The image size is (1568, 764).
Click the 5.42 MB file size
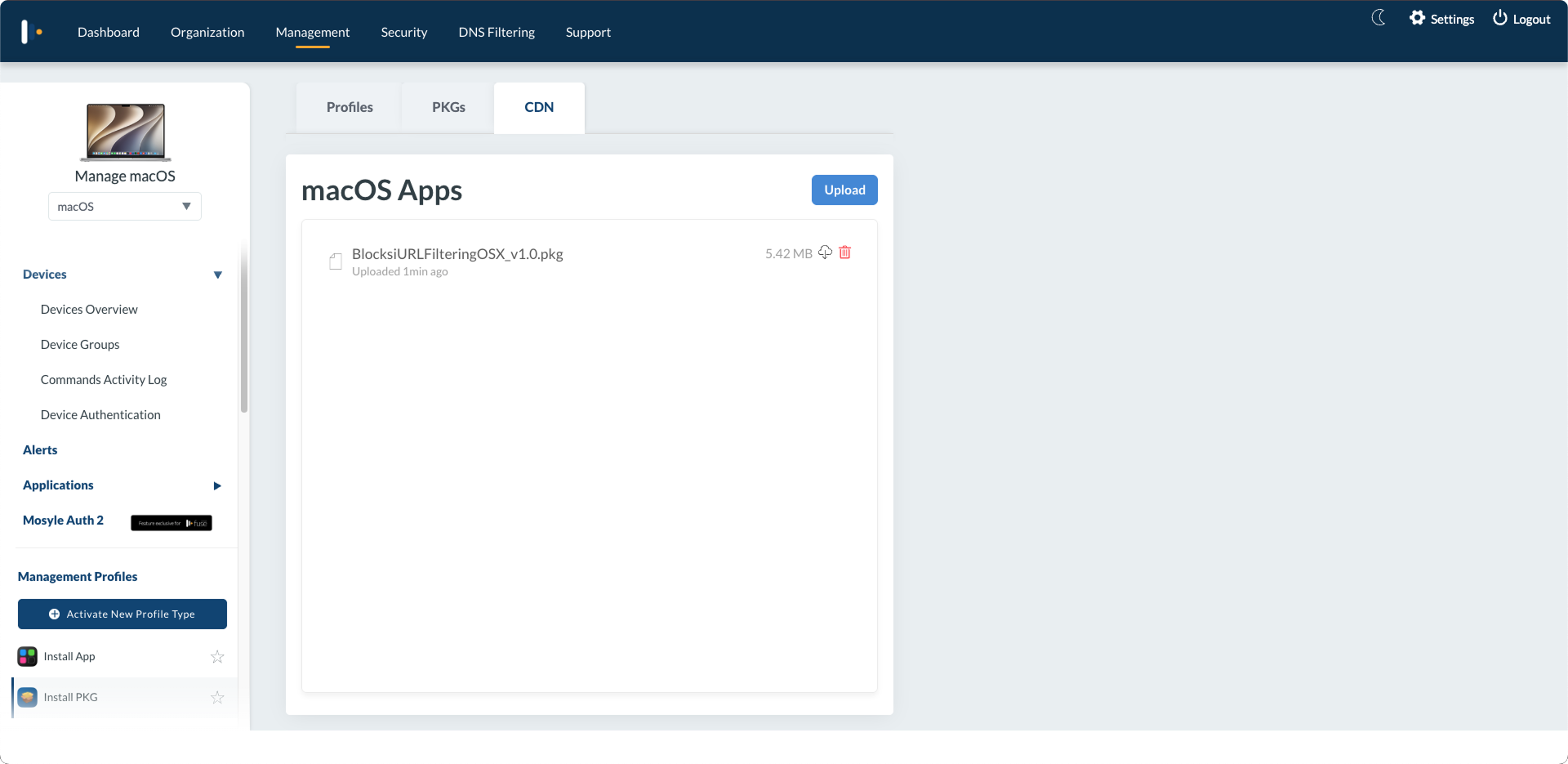(789, 254)
